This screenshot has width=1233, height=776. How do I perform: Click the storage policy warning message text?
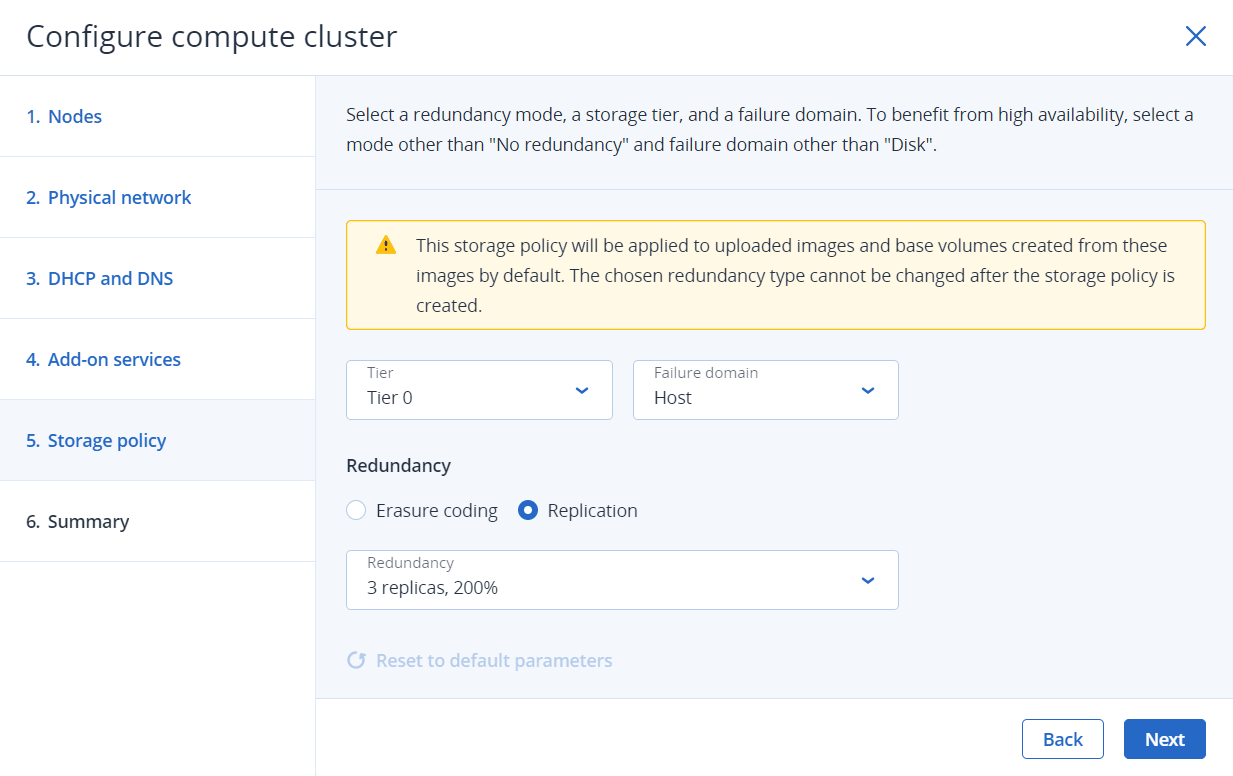[795, 275]
